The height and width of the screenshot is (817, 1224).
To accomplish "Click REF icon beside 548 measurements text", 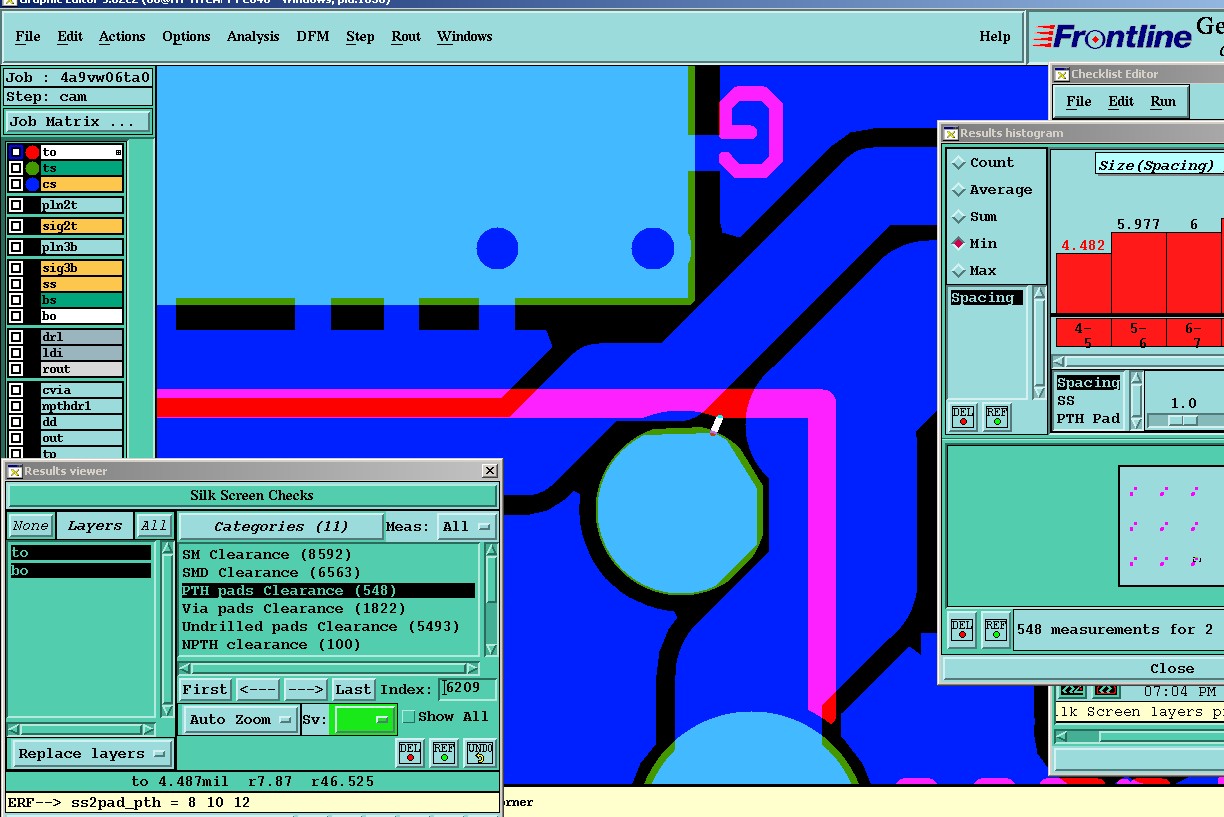I will [x=996, y=629].
